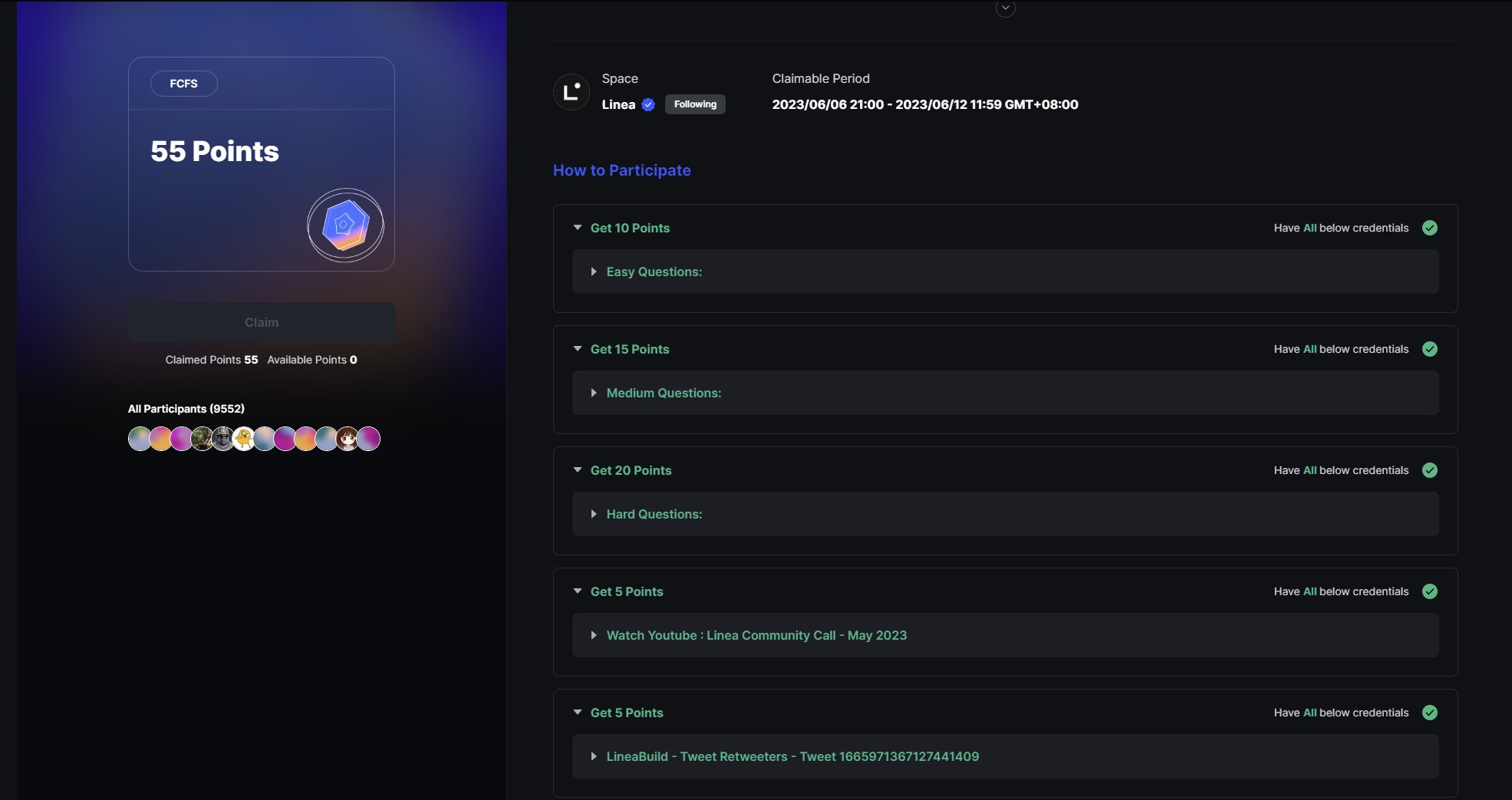Click the green checkmark for Get 20 Points

click(x=1430, y=470)
